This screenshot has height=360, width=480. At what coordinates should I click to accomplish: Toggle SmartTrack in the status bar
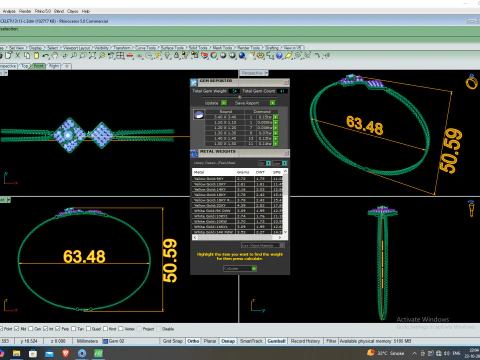click(251, 341)
